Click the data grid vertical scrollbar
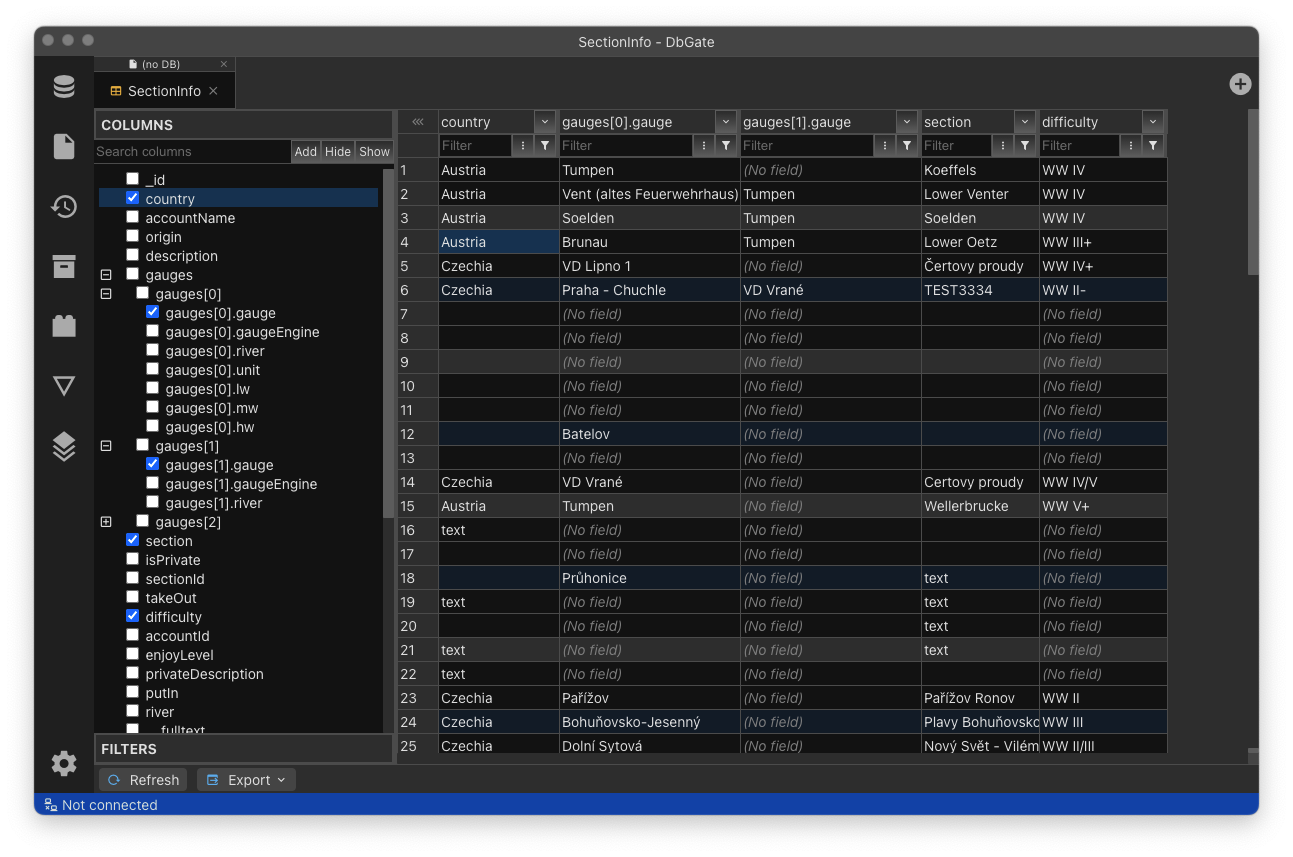This screenshot has width=1293, height=857. (1253, 192)
